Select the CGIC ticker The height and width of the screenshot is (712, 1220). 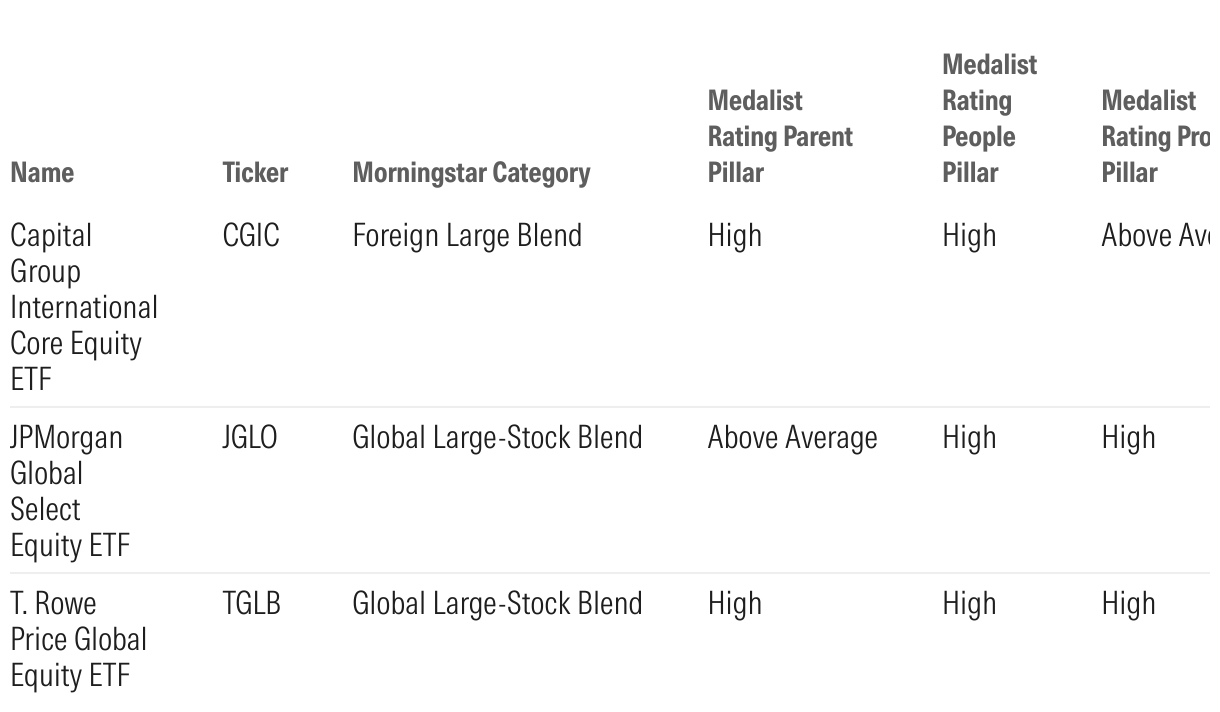[x=251, y=236]
